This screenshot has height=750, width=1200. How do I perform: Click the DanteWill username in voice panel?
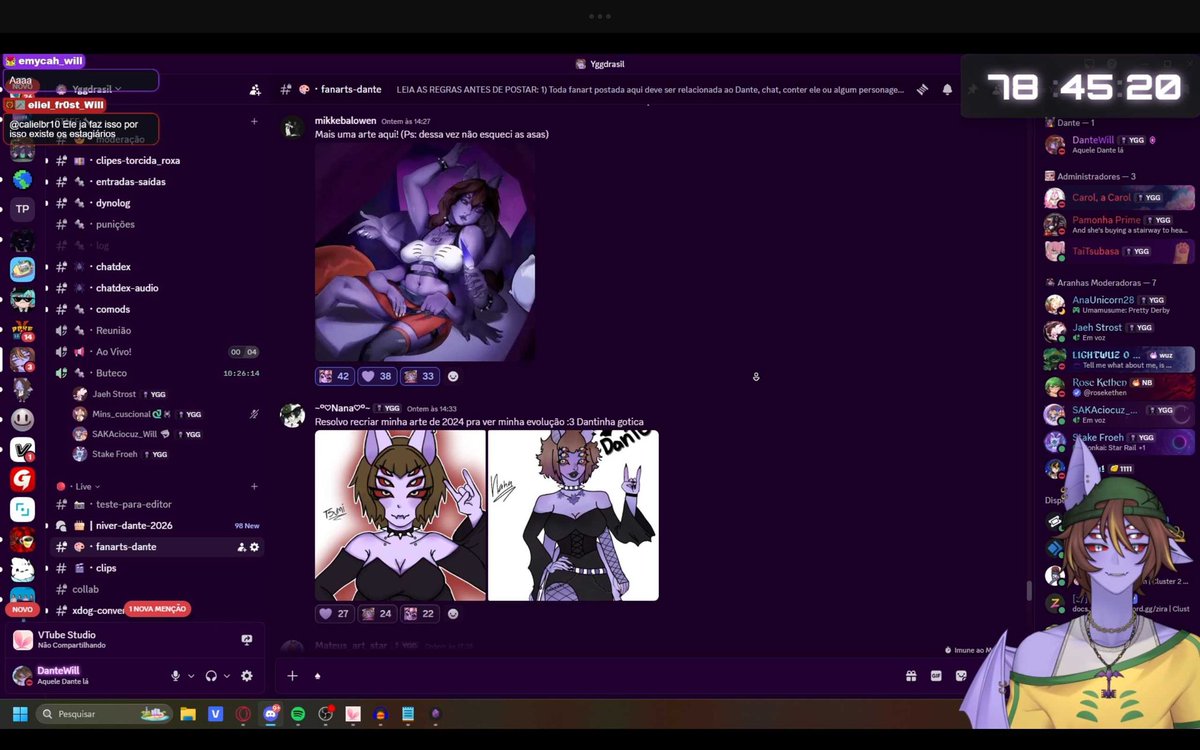(x=57, y=671)
